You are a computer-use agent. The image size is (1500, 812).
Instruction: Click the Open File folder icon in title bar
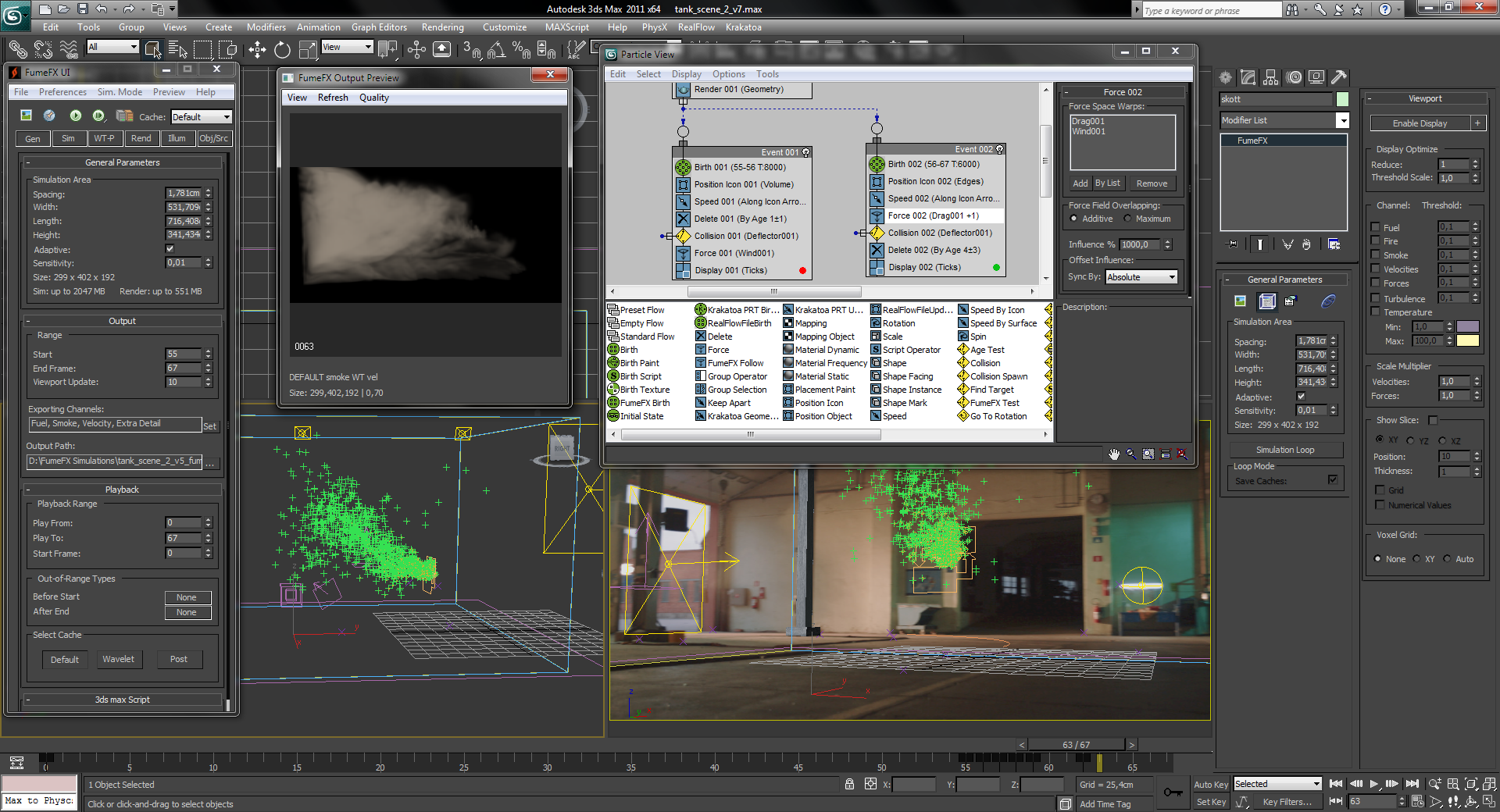tap(64, 9)
